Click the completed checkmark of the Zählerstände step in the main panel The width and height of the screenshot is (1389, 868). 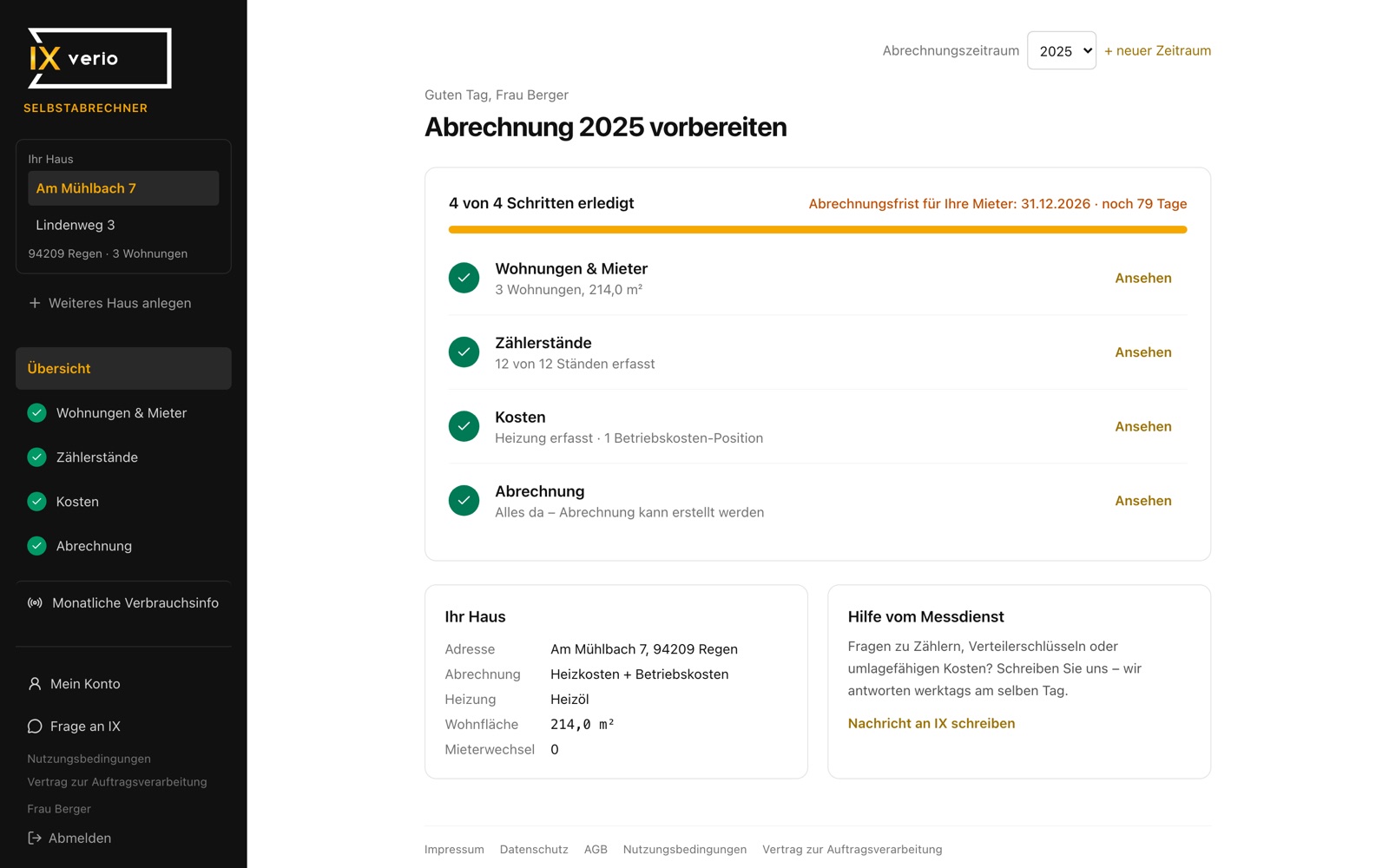464,352
